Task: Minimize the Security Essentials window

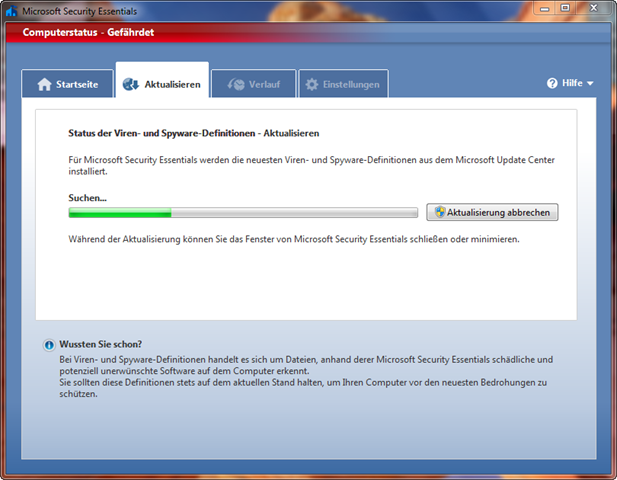Action: (540, 8)
